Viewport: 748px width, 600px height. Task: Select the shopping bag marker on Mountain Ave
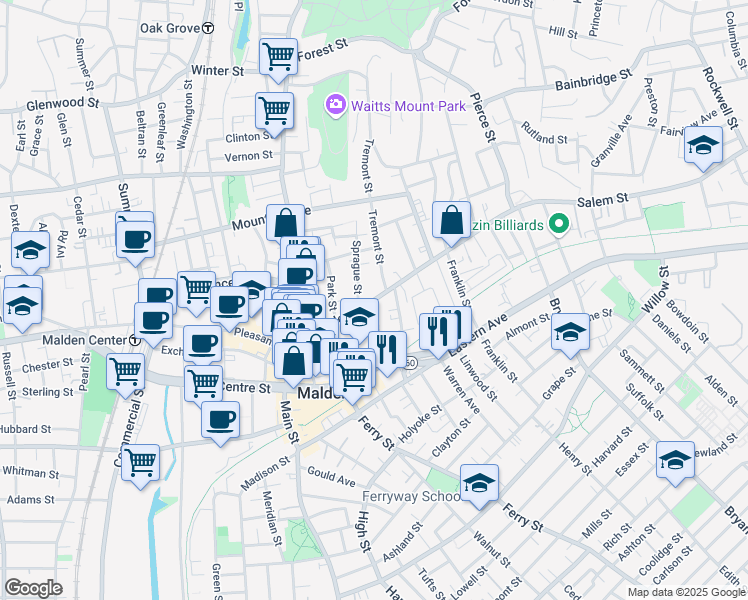(285, 223)
